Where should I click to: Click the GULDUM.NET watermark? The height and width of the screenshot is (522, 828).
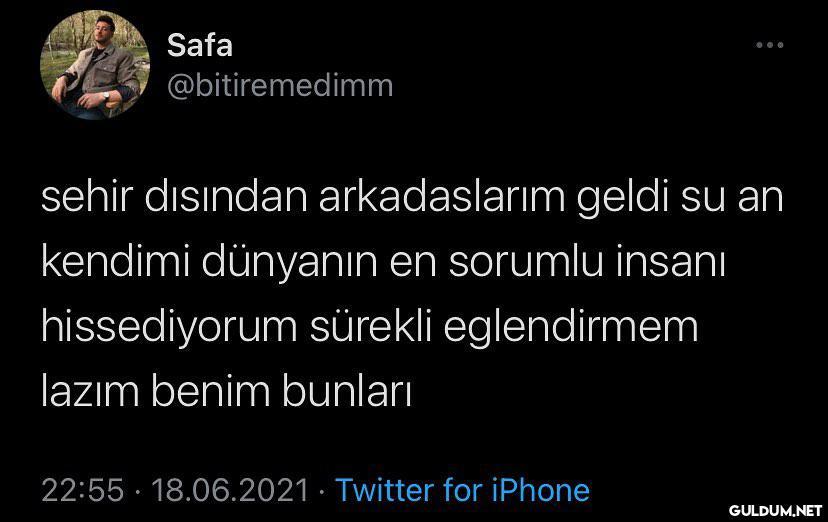775,510
